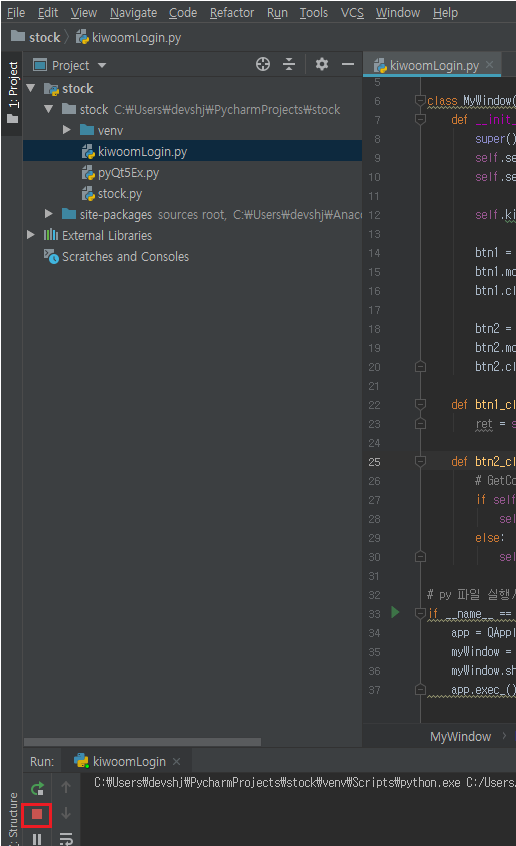The width and height of the screenshot is (516, 846).
Task: Toggle soft-wrap icon in Run panel
Action: (66, 838)
